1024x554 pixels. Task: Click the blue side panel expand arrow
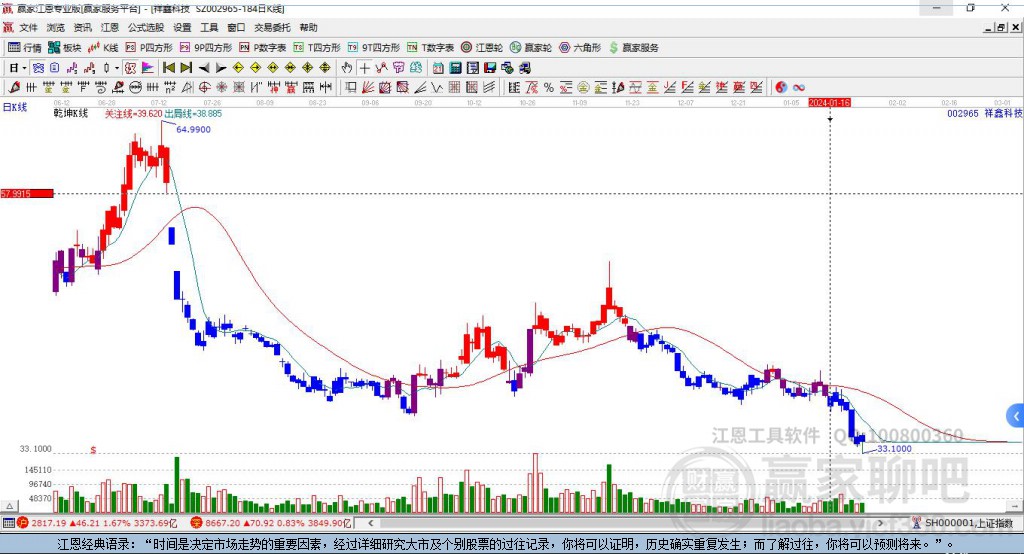click(1016, 416)
